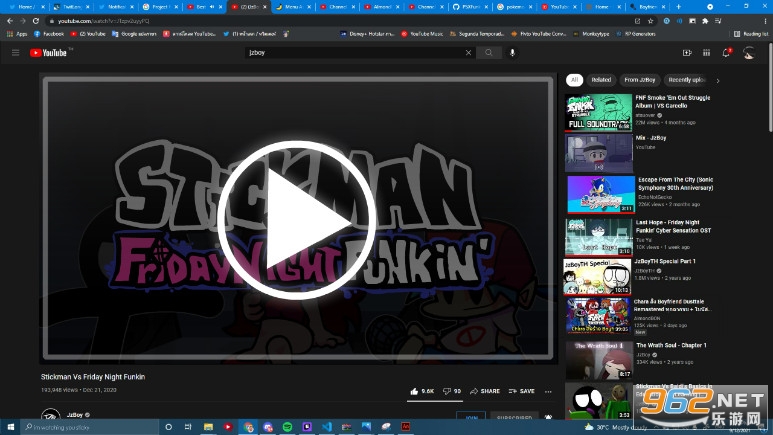Viewport: 773px width, 435px height.
Task: Open Visual Studio Code from the taskbar
Action: (327, 427)
